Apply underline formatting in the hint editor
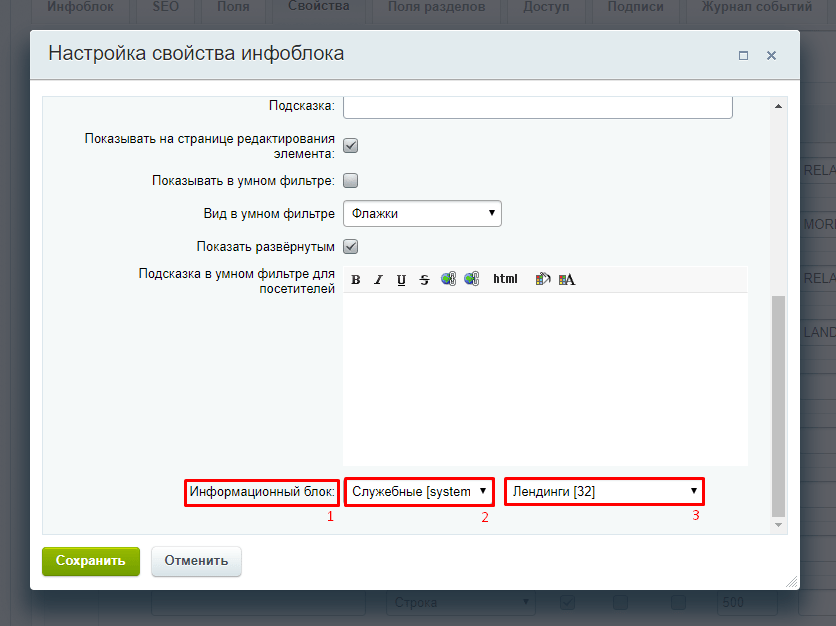Viewport: 836px width, 626px height. click(400, 279)
